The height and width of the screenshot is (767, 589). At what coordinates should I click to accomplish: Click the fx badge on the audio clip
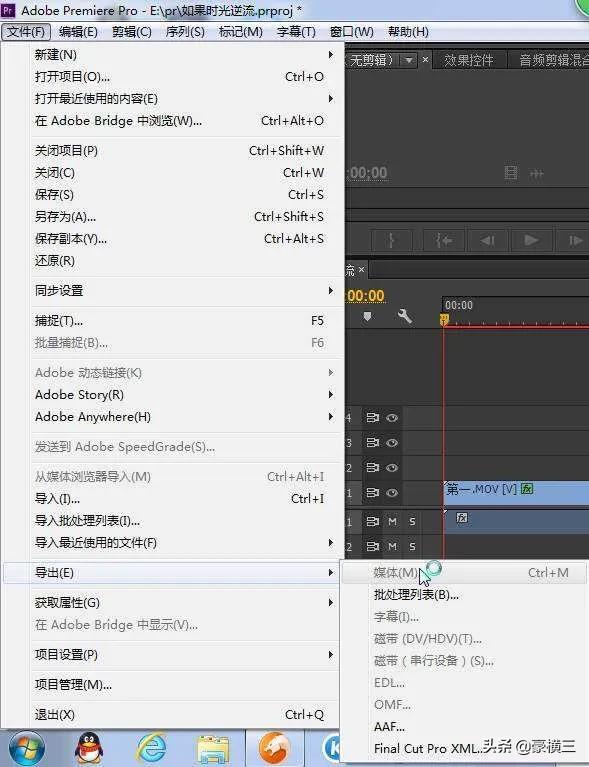pyautogui.click(x=462, y=518)
